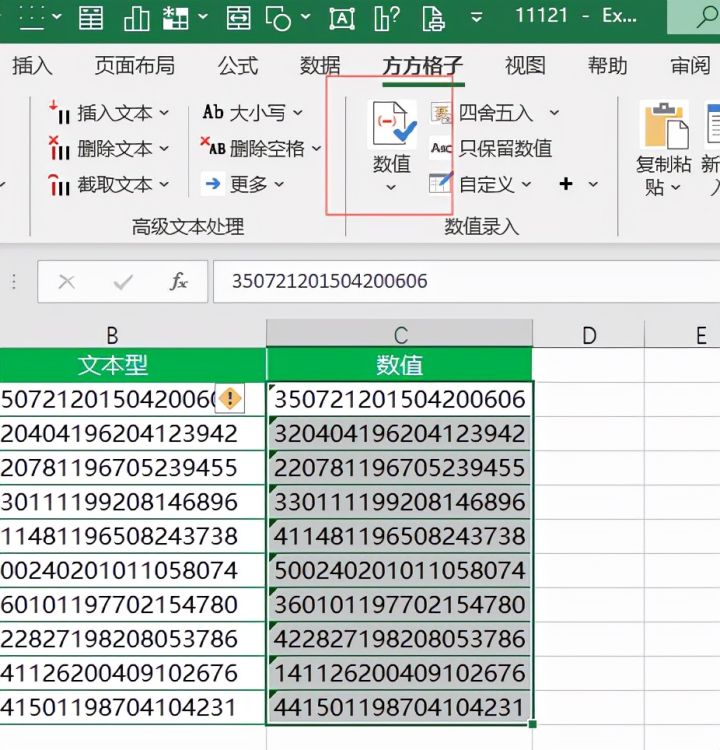Screen dimensions: 720x750
Task: Open the 视图 ribbon tab
Action: coord(525,66)
